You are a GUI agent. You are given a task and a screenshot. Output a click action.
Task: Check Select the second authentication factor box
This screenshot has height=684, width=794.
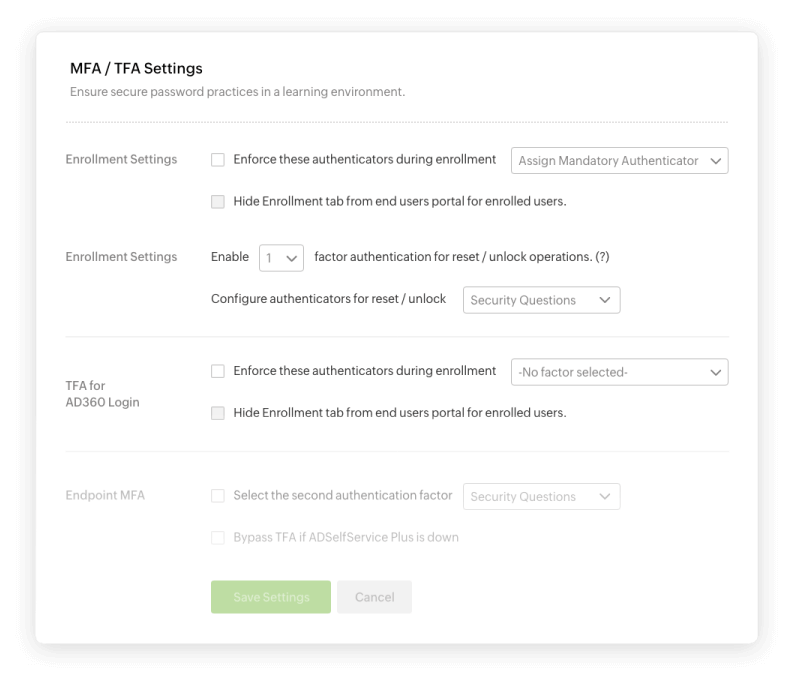click(x=218, y=496)
